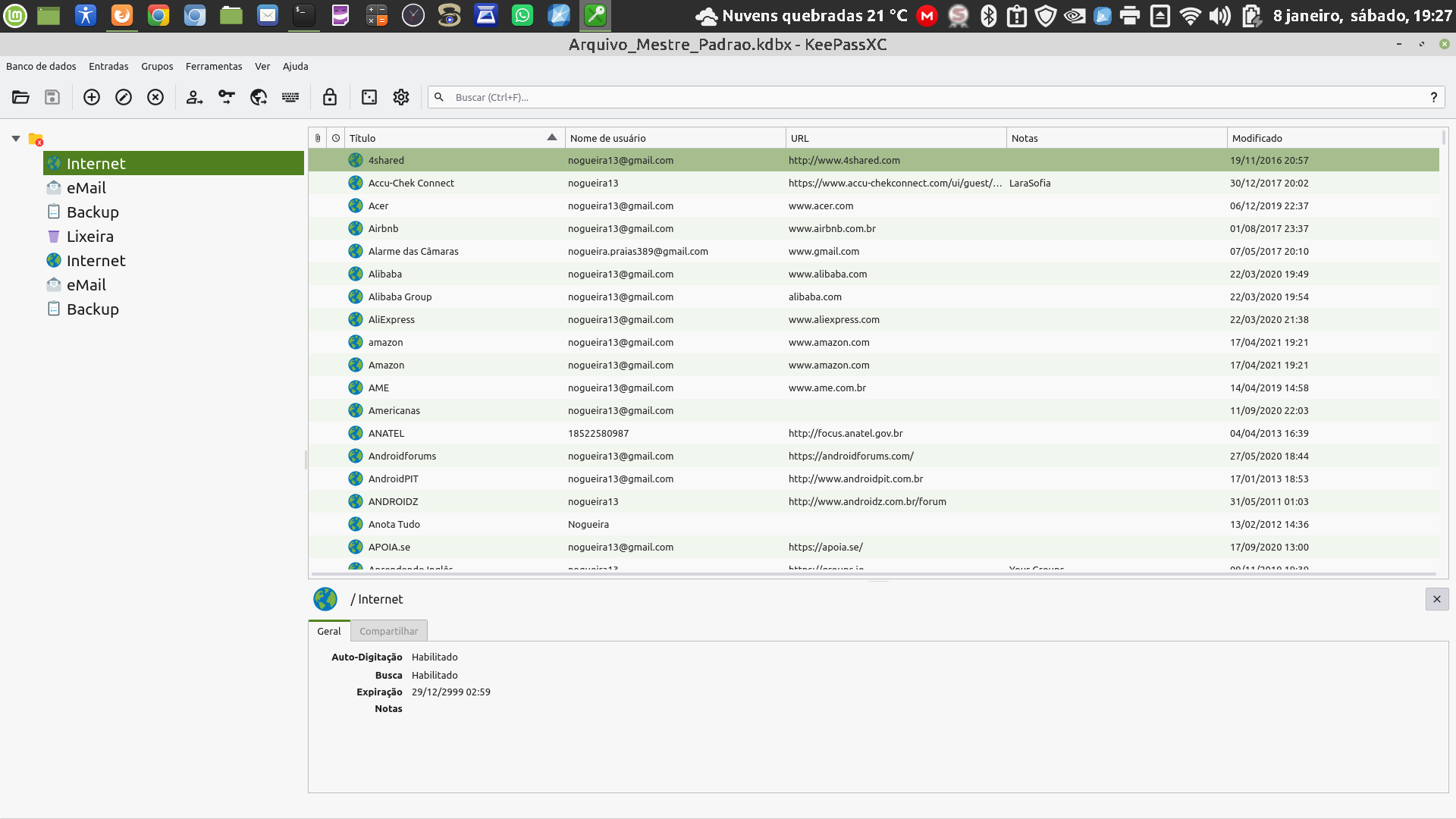The height and width of the screenshot is (819, 1456).
Task: Click LaraSofia notes cell
Action: point(1030,183)
